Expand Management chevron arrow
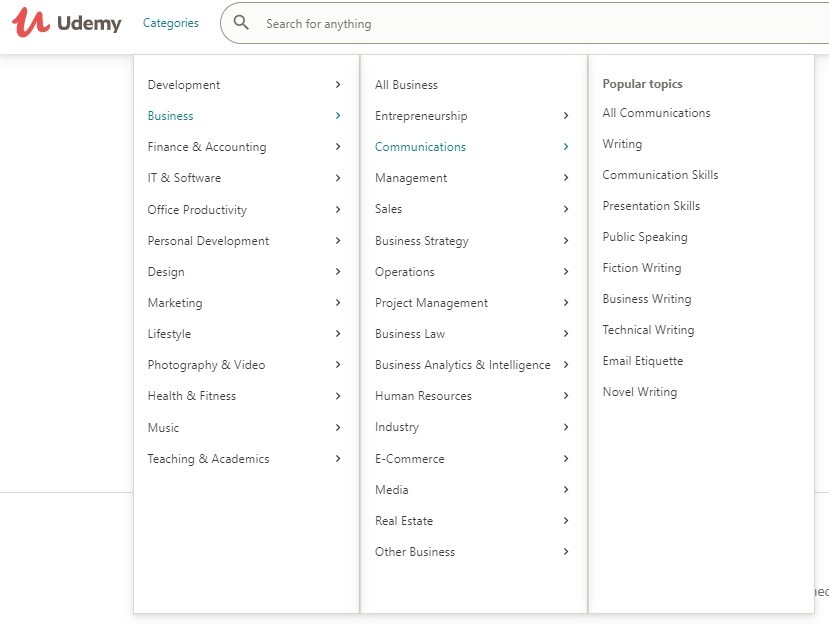The image size is (829, 625). tap(566, 178)
